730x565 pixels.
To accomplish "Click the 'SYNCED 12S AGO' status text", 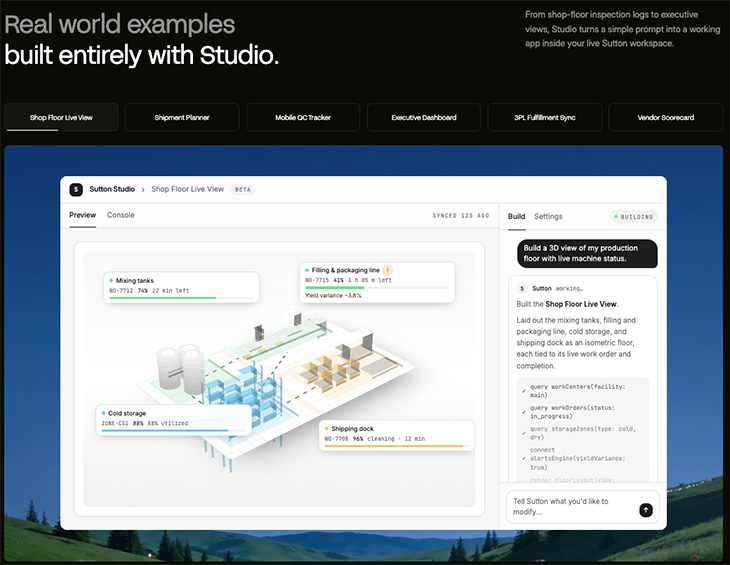I will pos(461,215).
